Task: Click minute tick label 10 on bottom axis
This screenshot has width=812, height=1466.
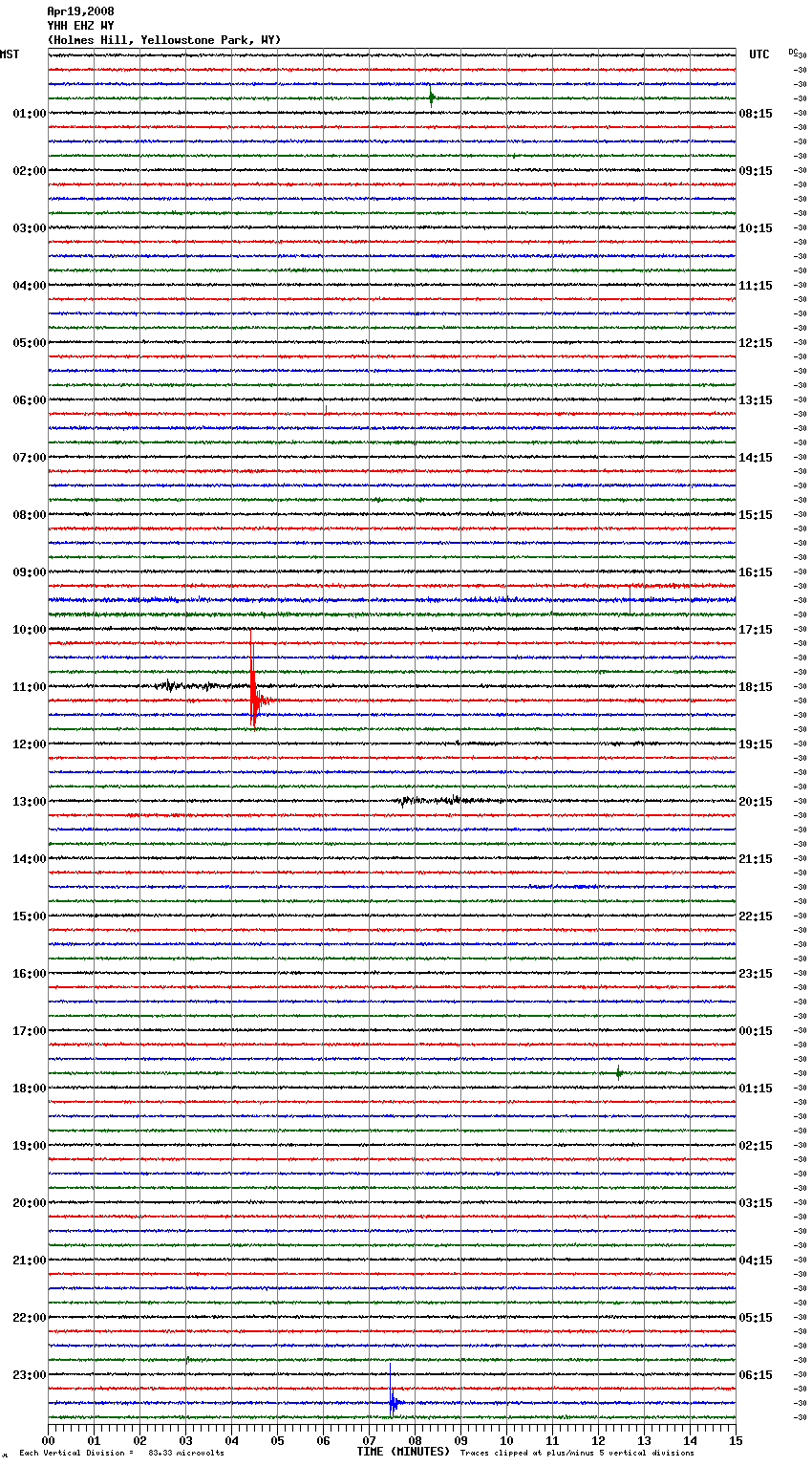Action: pyautogui.click(x=507, y=1440)
